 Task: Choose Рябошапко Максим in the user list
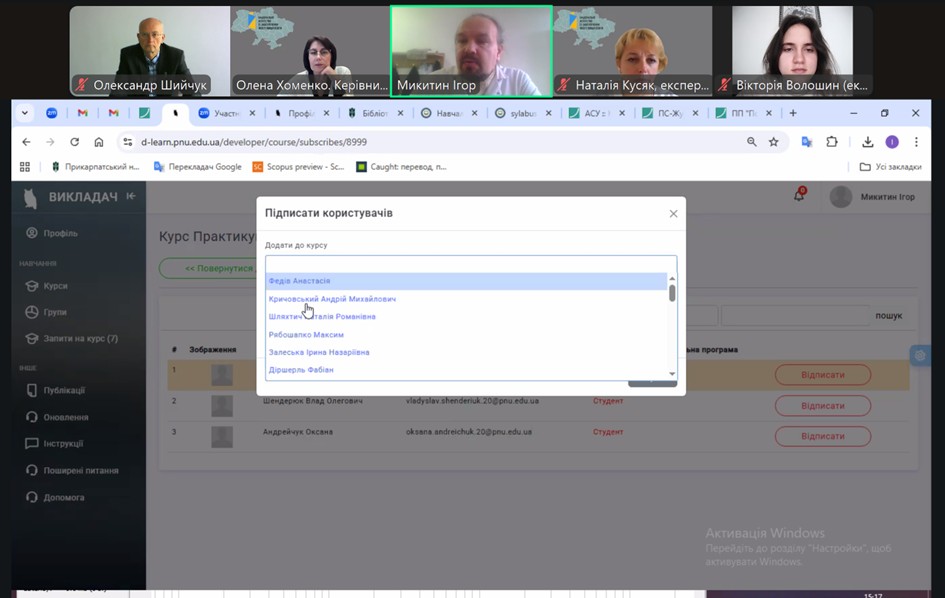click(x=306, y=335)
